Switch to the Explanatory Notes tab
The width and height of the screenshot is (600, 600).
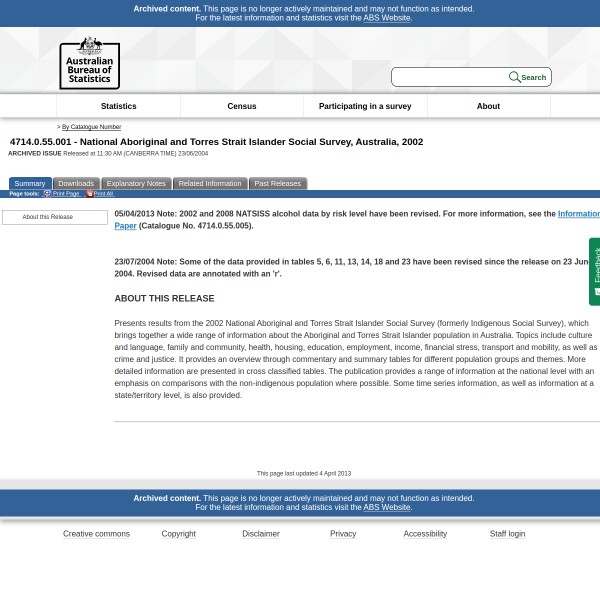click(x=136, y=183)
